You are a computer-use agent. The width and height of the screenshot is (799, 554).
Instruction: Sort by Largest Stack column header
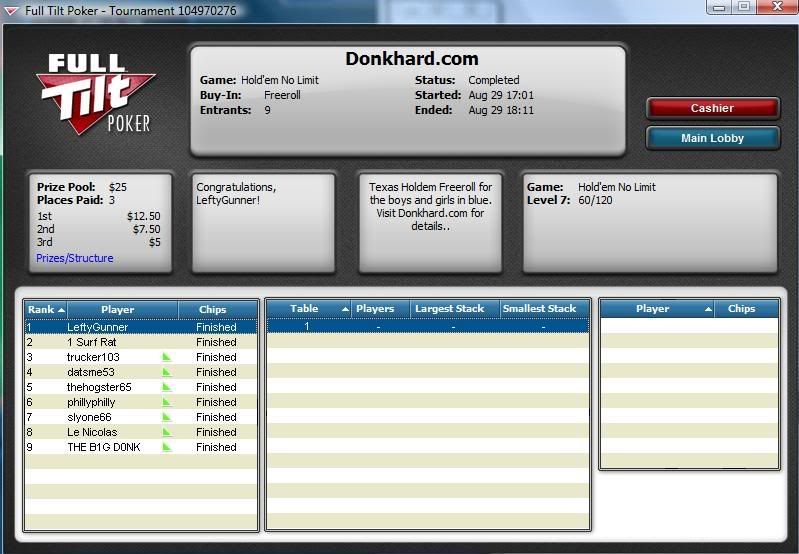(x=455, y=308)
